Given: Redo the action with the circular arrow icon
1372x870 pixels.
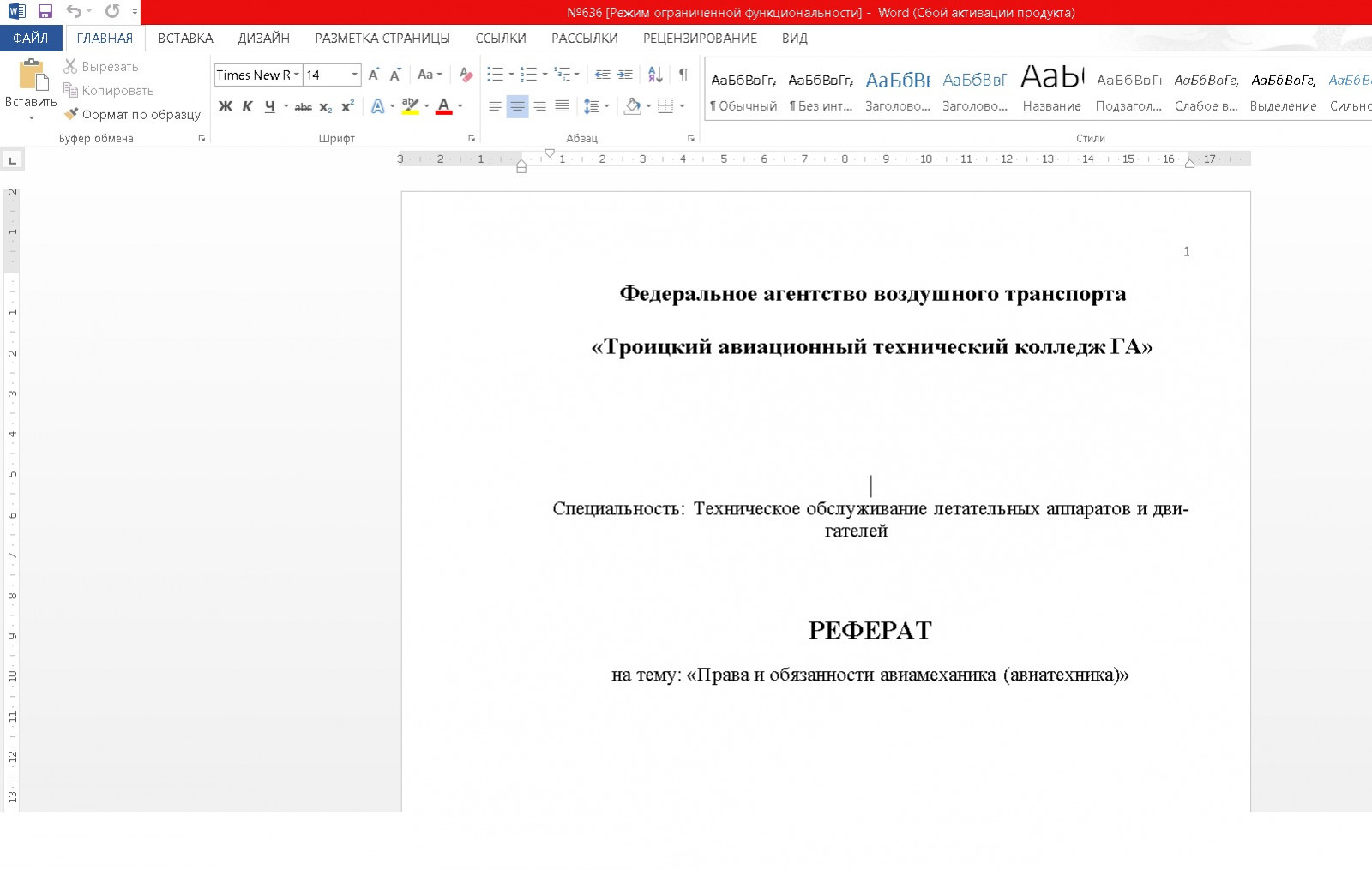Looking at the screenshot, I should pos(112,12).
